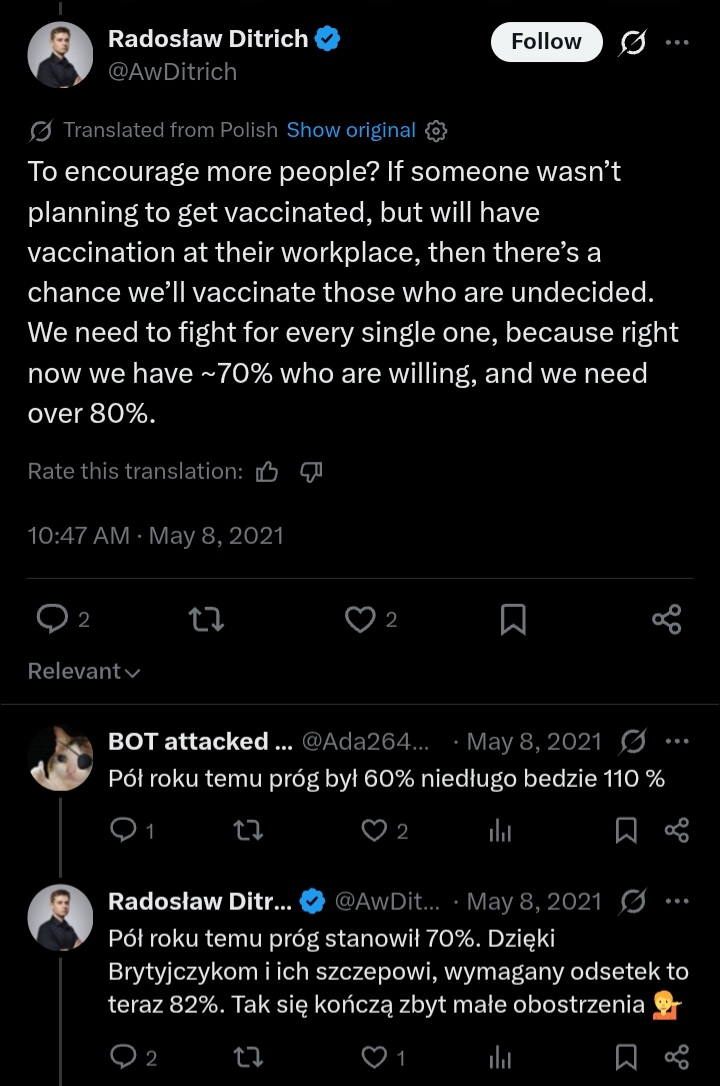Reply to the main post
Viewport: 720px width, 1086px height.
click(52, 620)
